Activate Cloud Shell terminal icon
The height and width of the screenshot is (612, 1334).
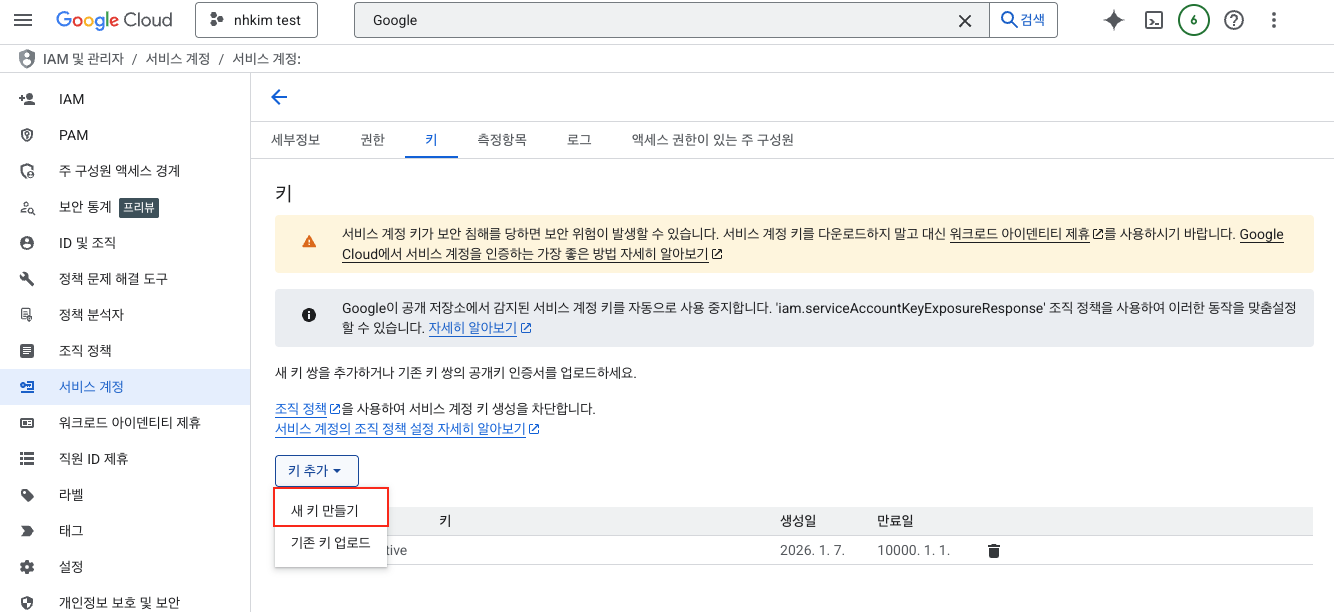(1153, 20)
